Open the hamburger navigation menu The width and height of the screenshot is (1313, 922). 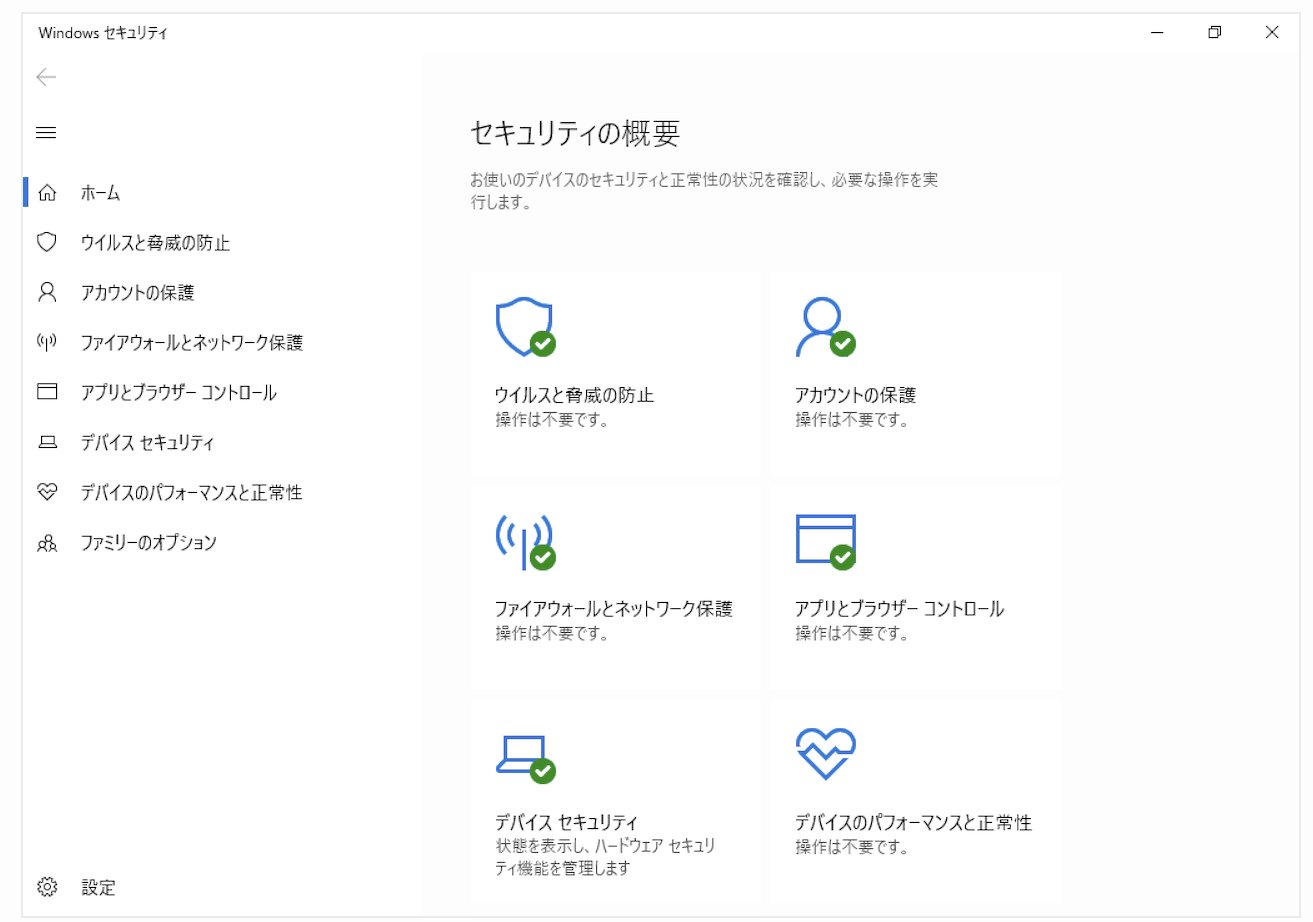(x=45, y=131)
